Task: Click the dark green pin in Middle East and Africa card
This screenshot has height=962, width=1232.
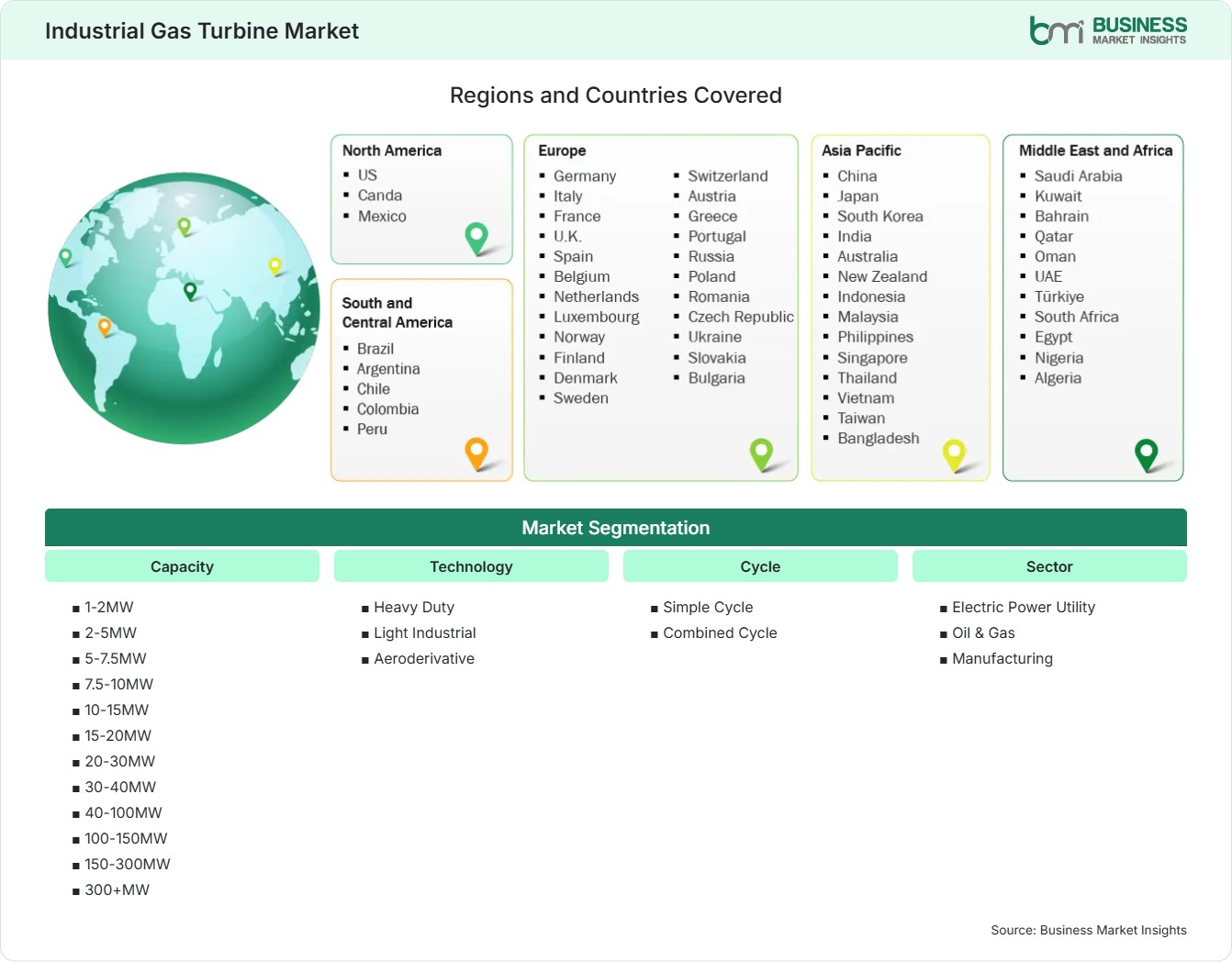Action: coord(1146,455)
